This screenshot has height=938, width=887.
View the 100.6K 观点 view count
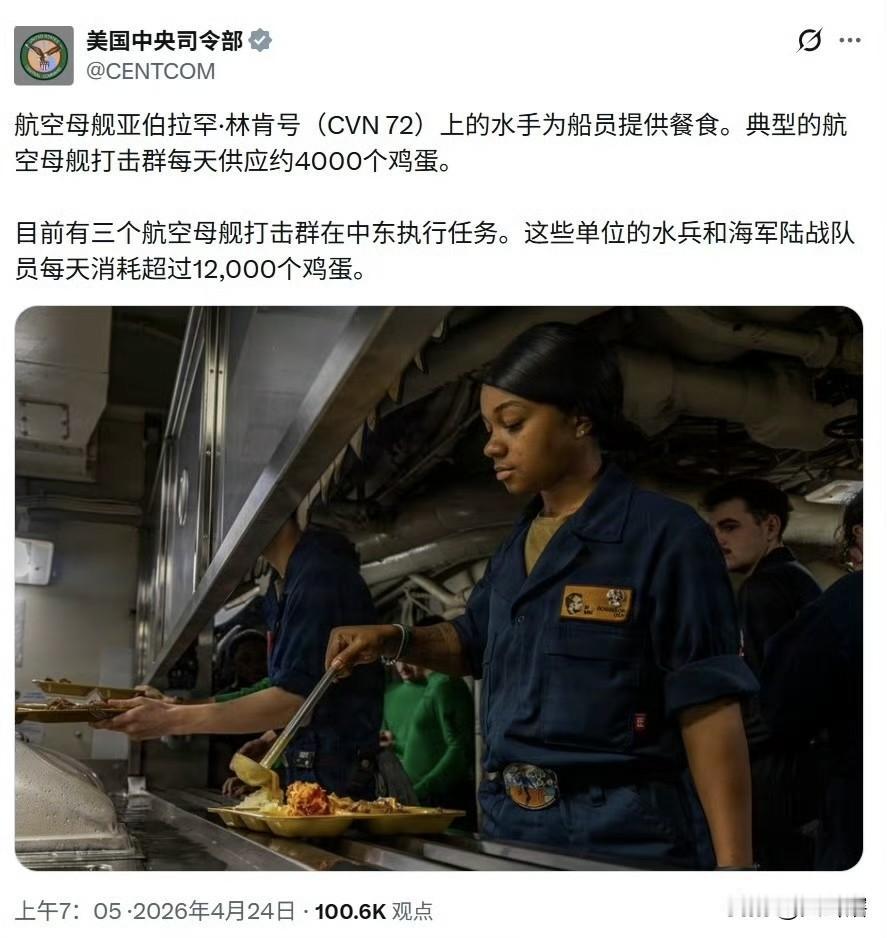click(374, 911)
